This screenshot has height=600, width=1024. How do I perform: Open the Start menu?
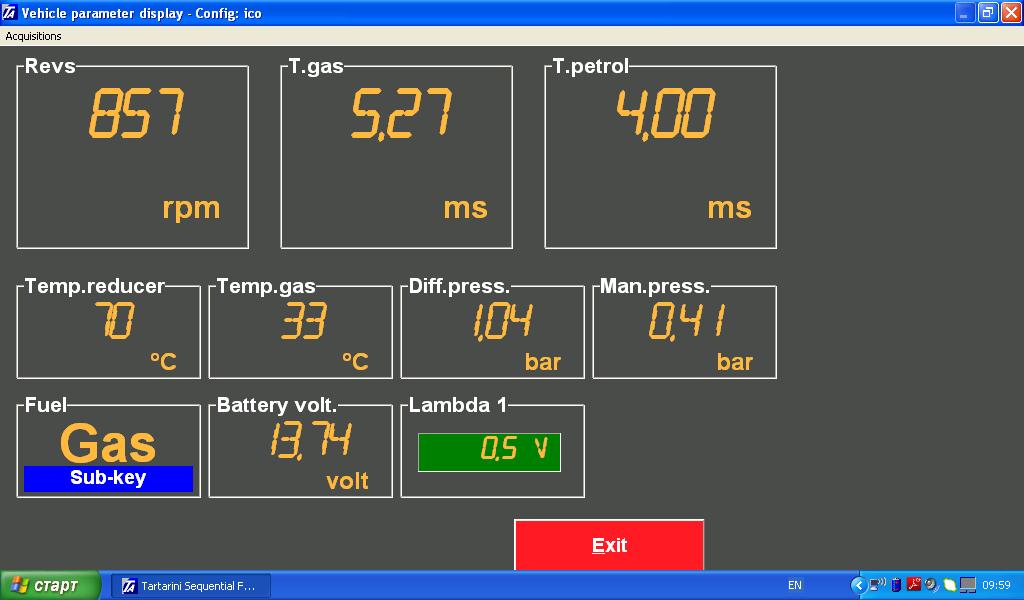click(50, 585)
